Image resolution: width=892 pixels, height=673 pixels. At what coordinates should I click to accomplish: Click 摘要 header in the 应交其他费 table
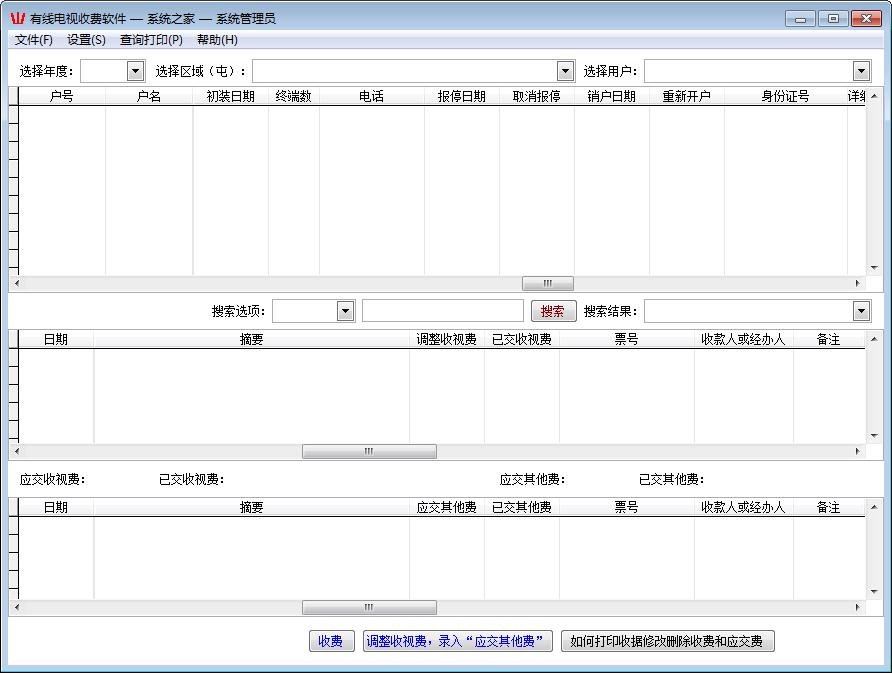pos(251,507)
